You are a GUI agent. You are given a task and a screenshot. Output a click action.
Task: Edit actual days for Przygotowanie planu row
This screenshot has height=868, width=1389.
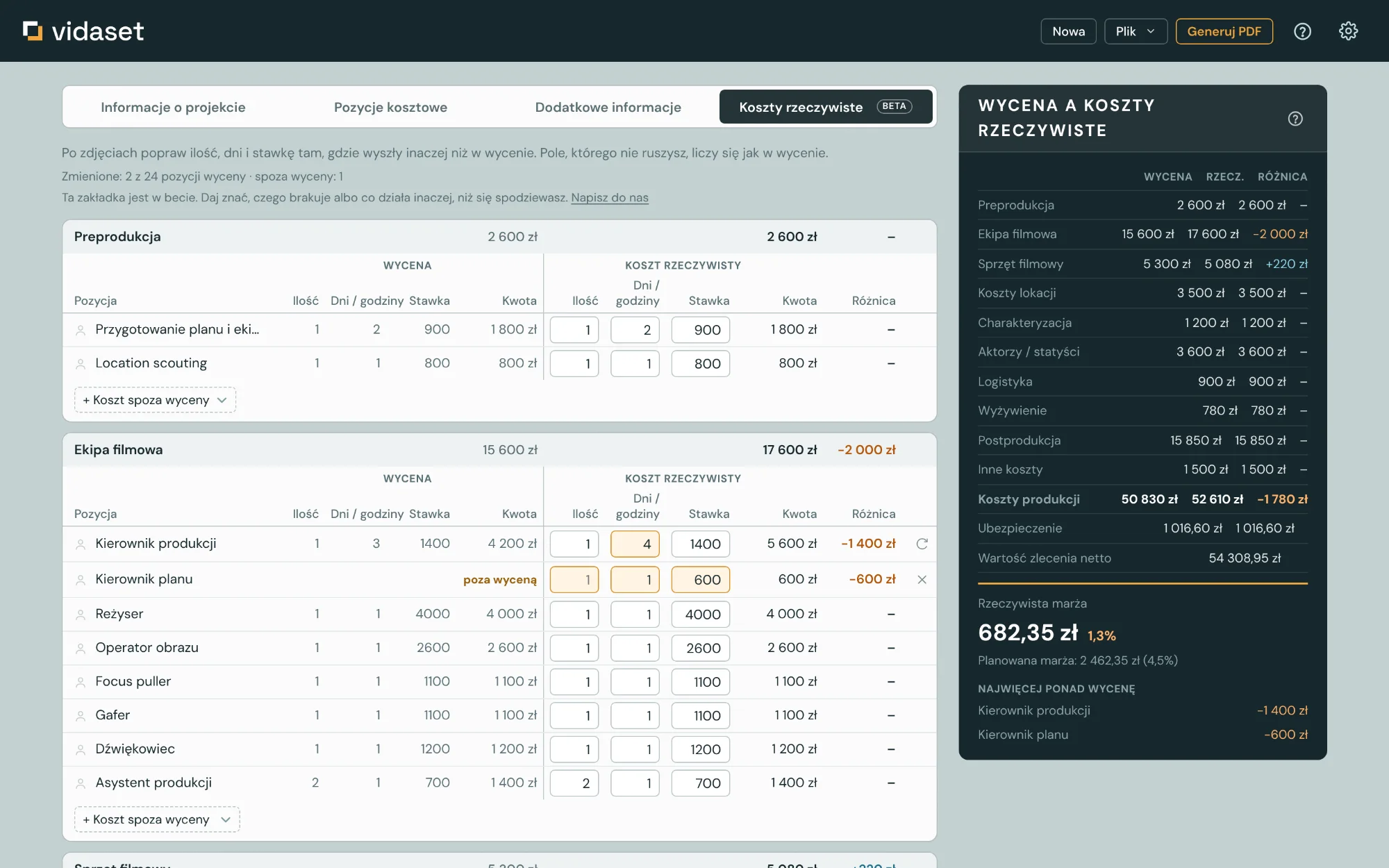tap(635, 330)
